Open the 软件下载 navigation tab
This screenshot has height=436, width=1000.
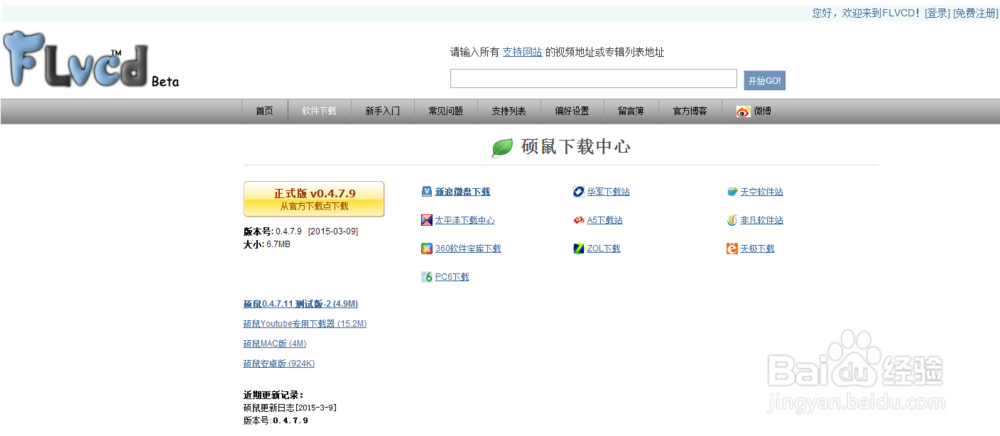pos(320,112)
